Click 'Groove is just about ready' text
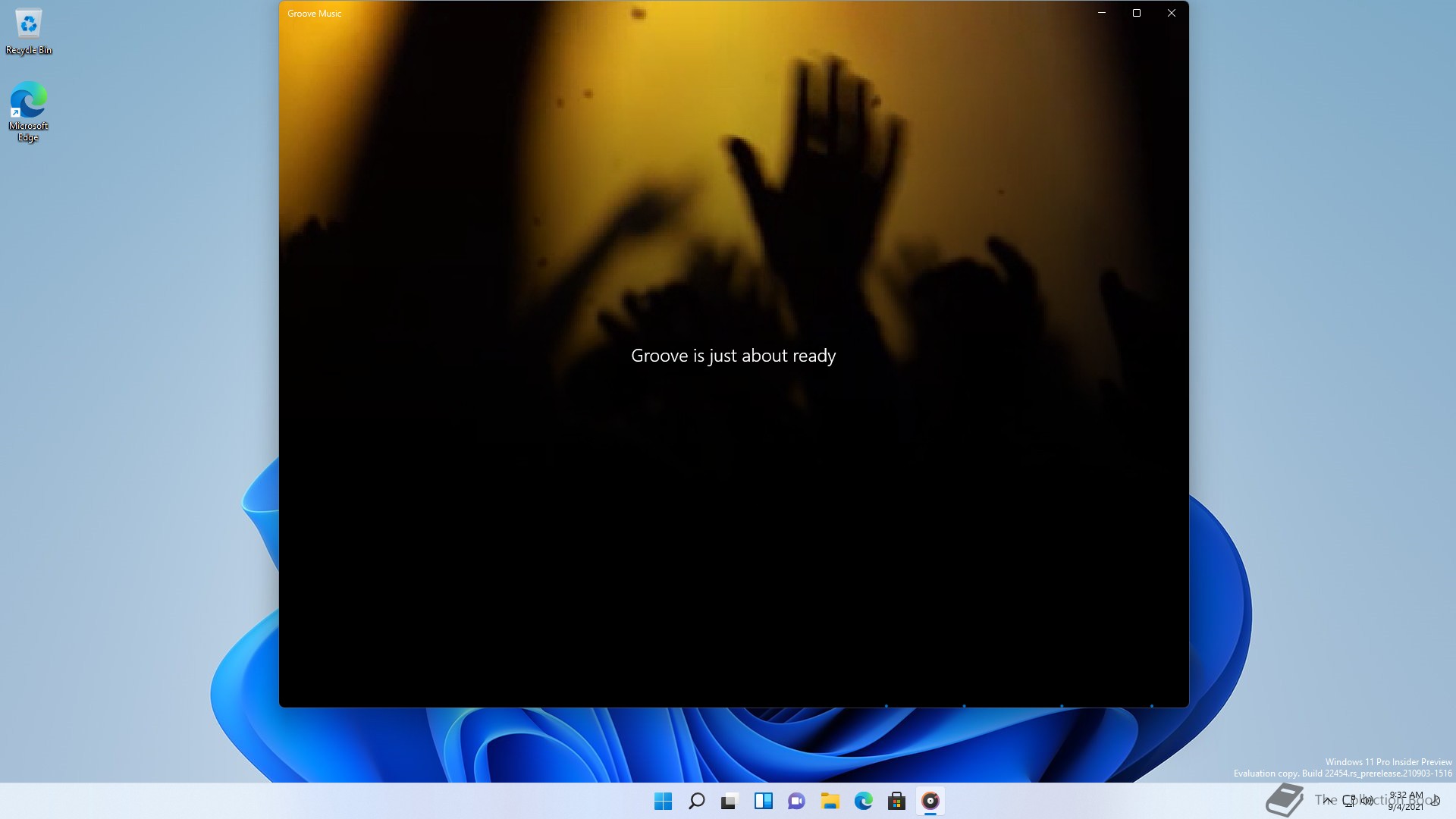1456x819 pixels. (x=733, y=356)
